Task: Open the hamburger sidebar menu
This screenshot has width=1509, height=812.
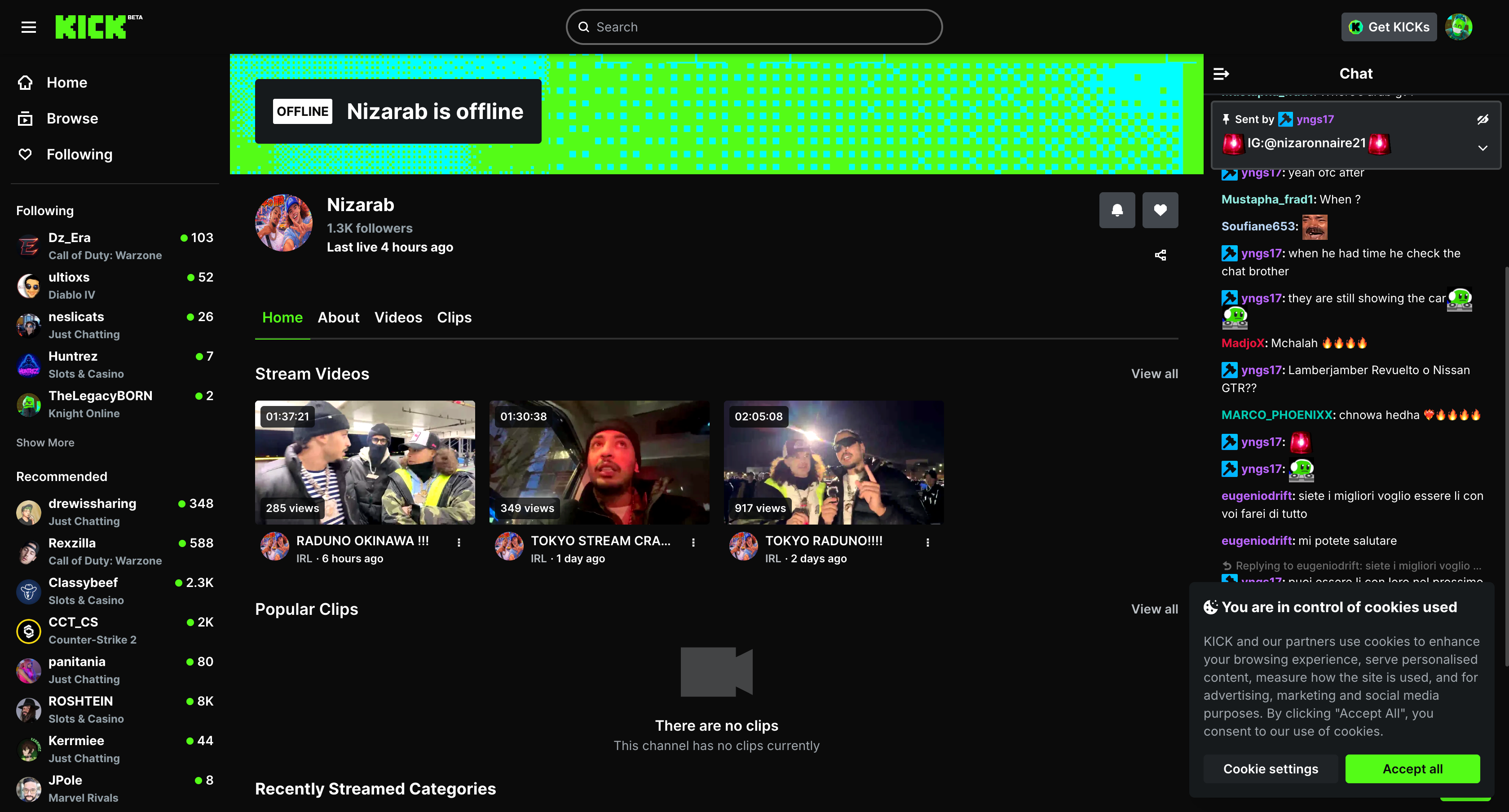Action: 29,27
